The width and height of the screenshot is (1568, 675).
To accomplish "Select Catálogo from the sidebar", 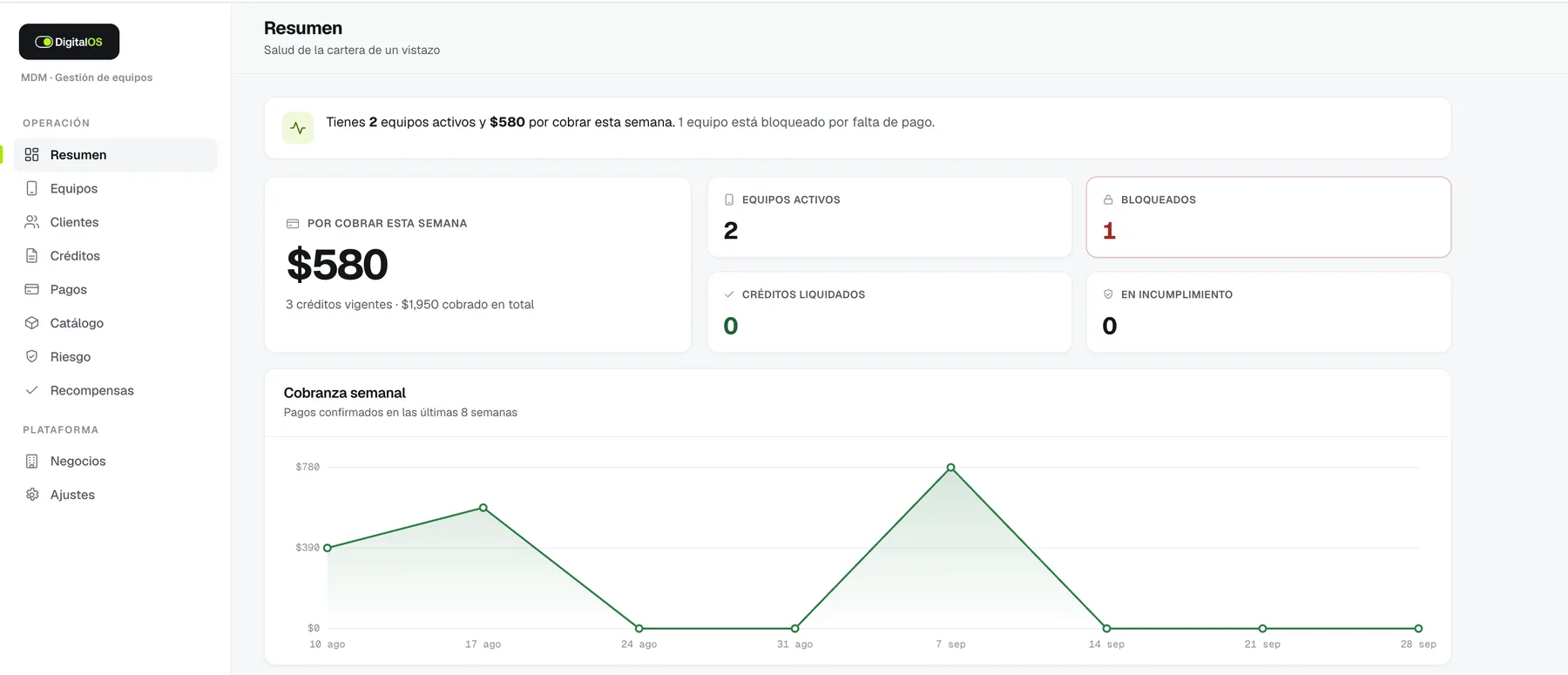I will [116, 323].
